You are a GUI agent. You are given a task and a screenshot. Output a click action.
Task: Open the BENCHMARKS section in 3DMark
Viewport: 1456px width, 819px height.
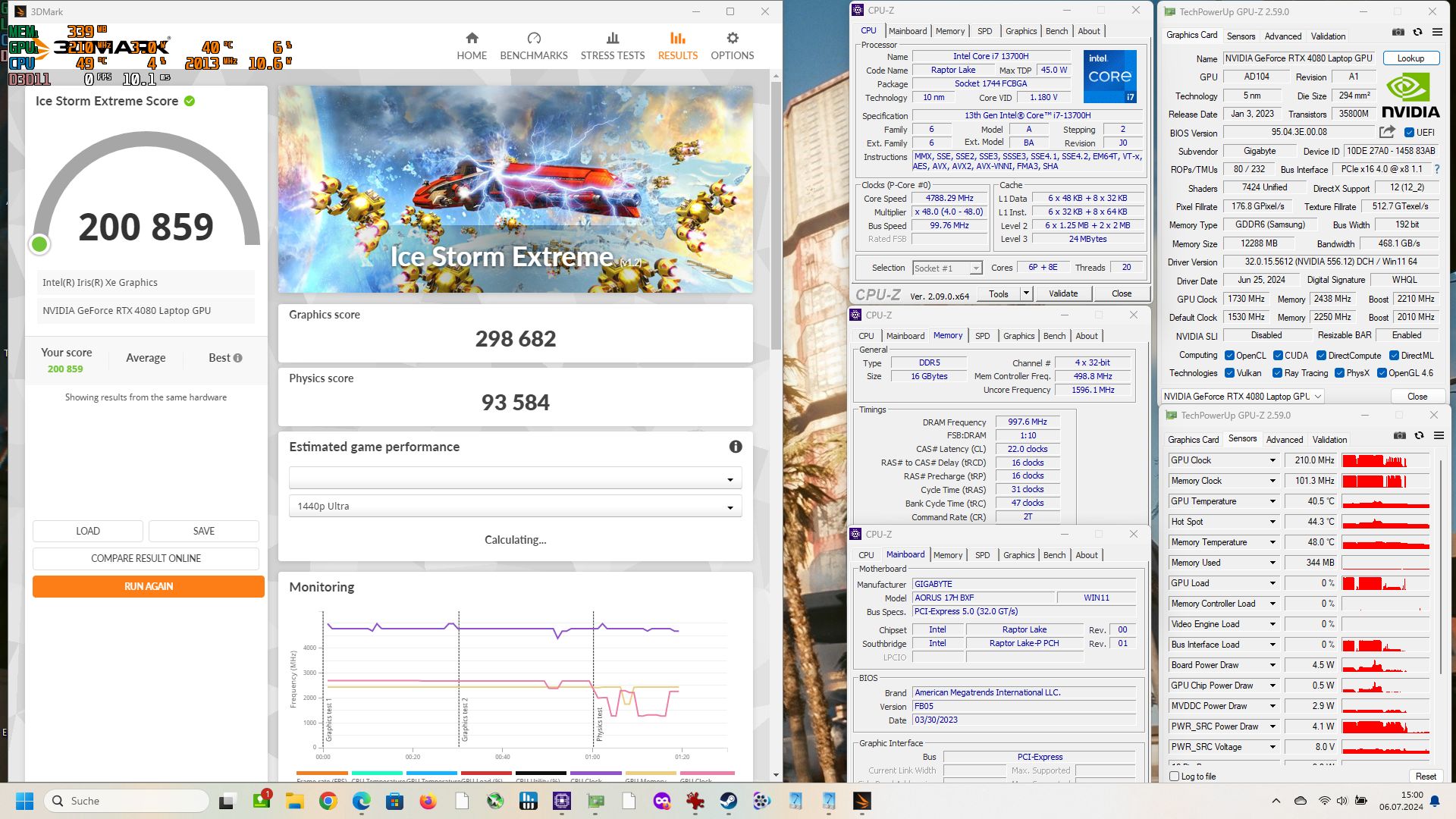533,45
